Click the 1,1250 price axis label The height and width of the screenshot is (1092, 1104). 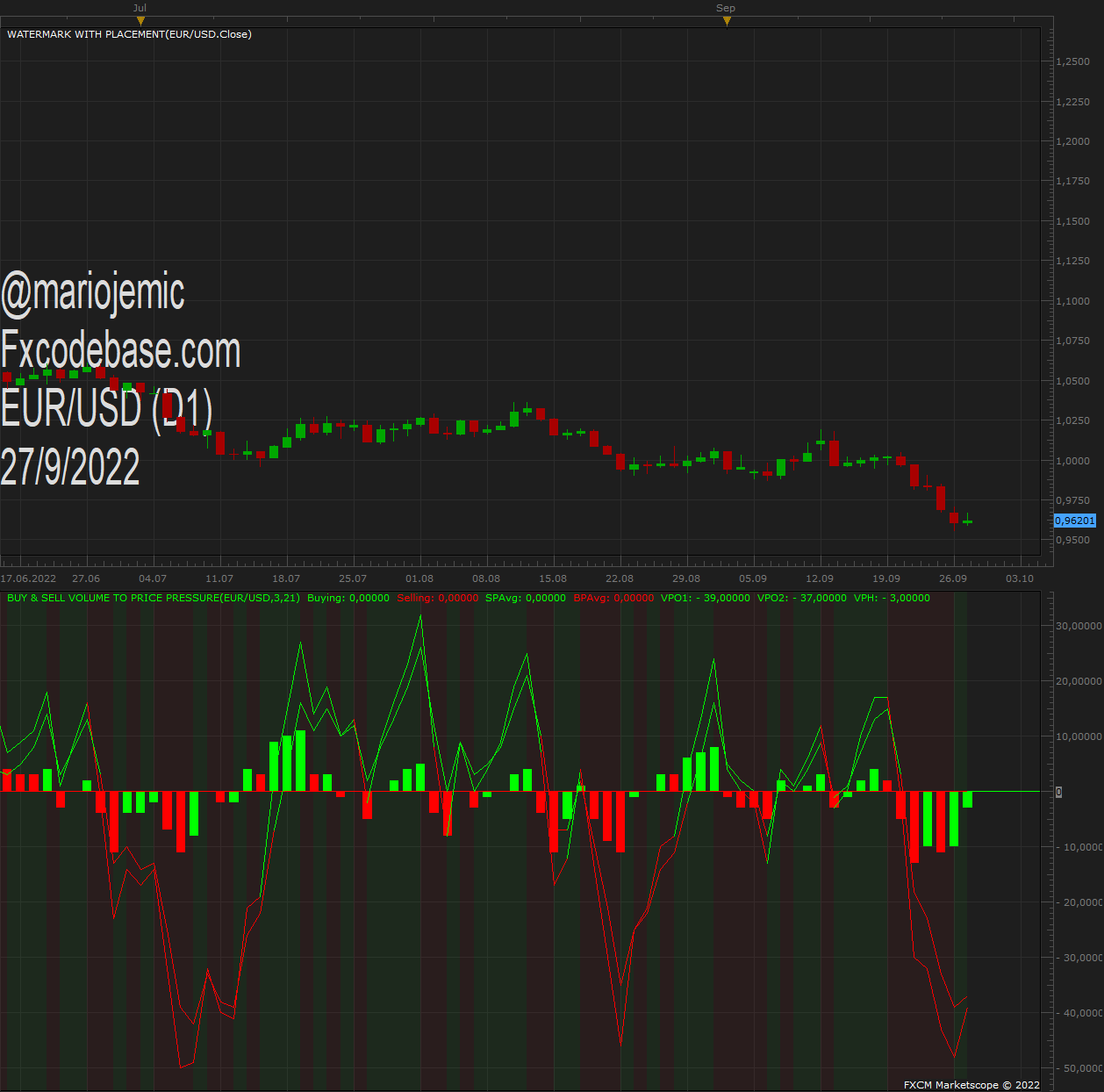click(1073, 261)
